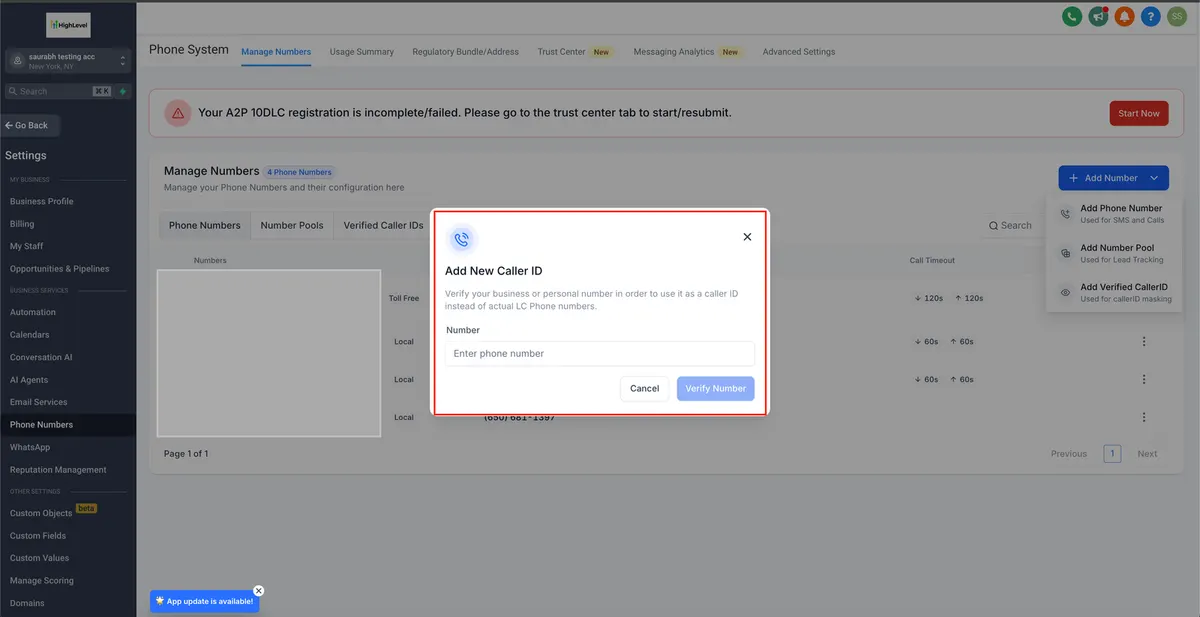Open the megaphone announcements icon
The height and width of the screenshot is (617, 1200).
click(1099, 17)
